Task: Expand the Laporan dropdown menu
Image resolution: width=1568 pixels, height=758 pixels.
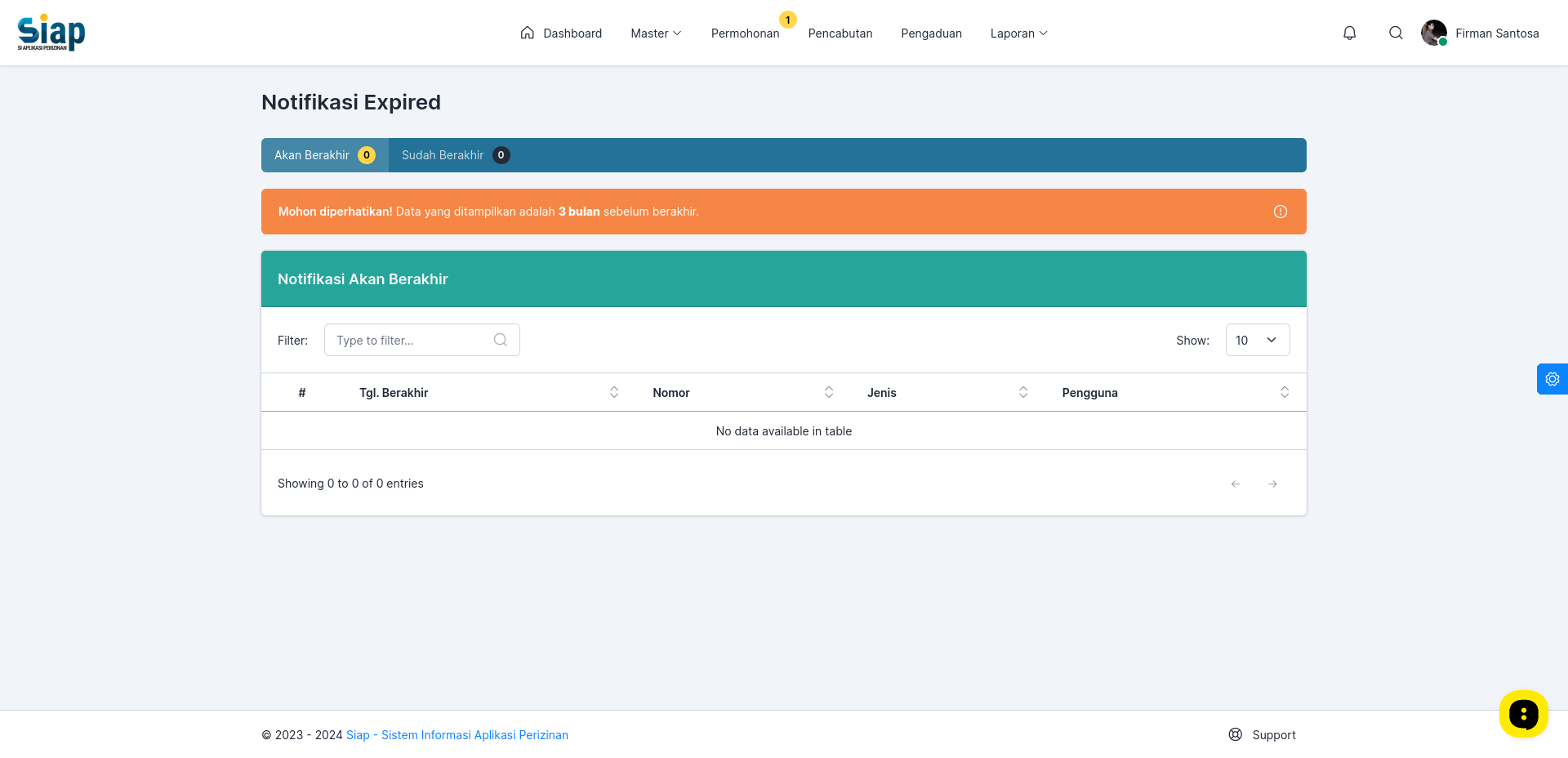Action: point(1018,33)
